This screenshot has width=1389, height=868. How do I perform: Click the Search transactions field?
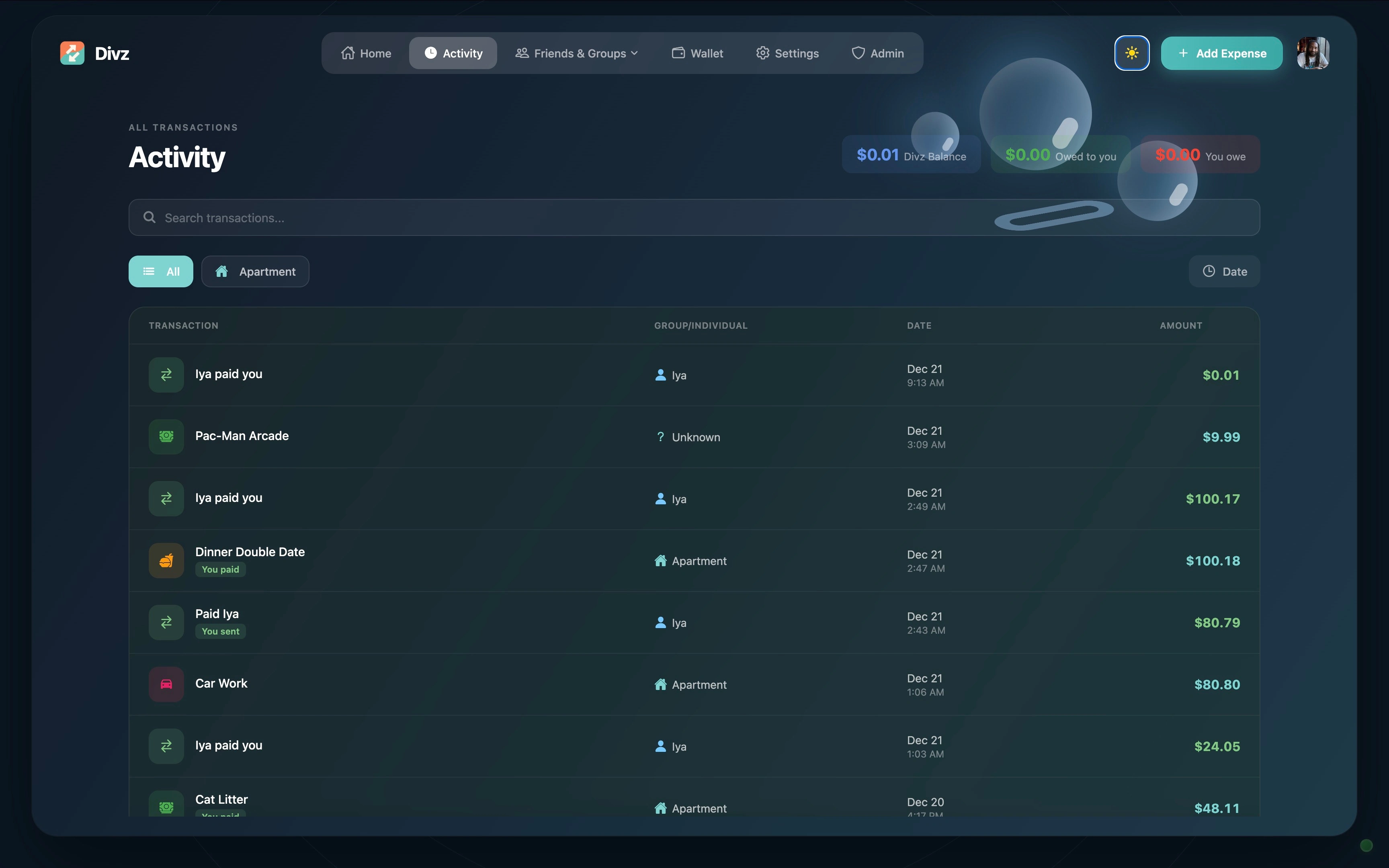coord(574,217)
